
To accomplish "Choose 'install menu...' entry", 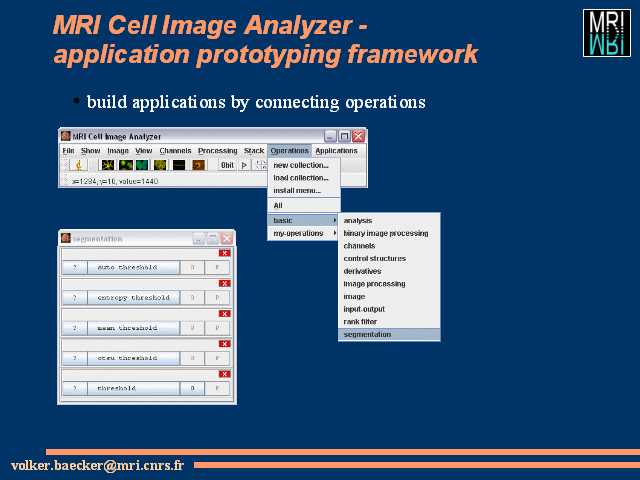I will [x=304, y=190].
